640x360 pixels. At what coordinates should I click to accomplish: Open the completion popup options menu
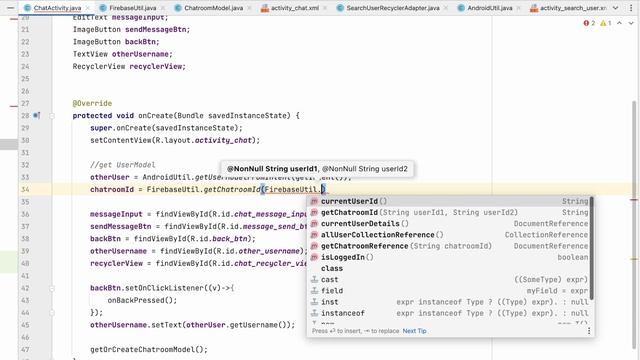589,331
